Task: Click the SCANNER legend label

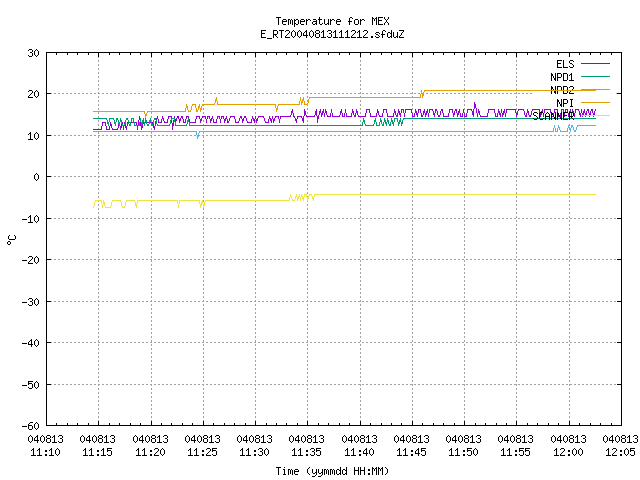Action: (553, 116)
